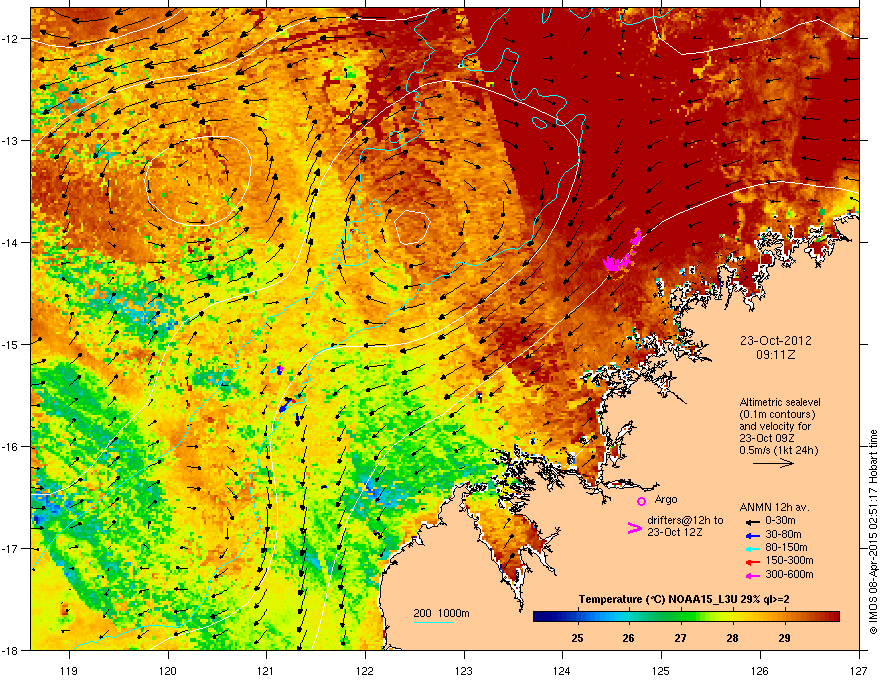This screenshot has width=880, height=680.
Task: Click the '200 1000m' isobath label
Action: click(441, 613)
